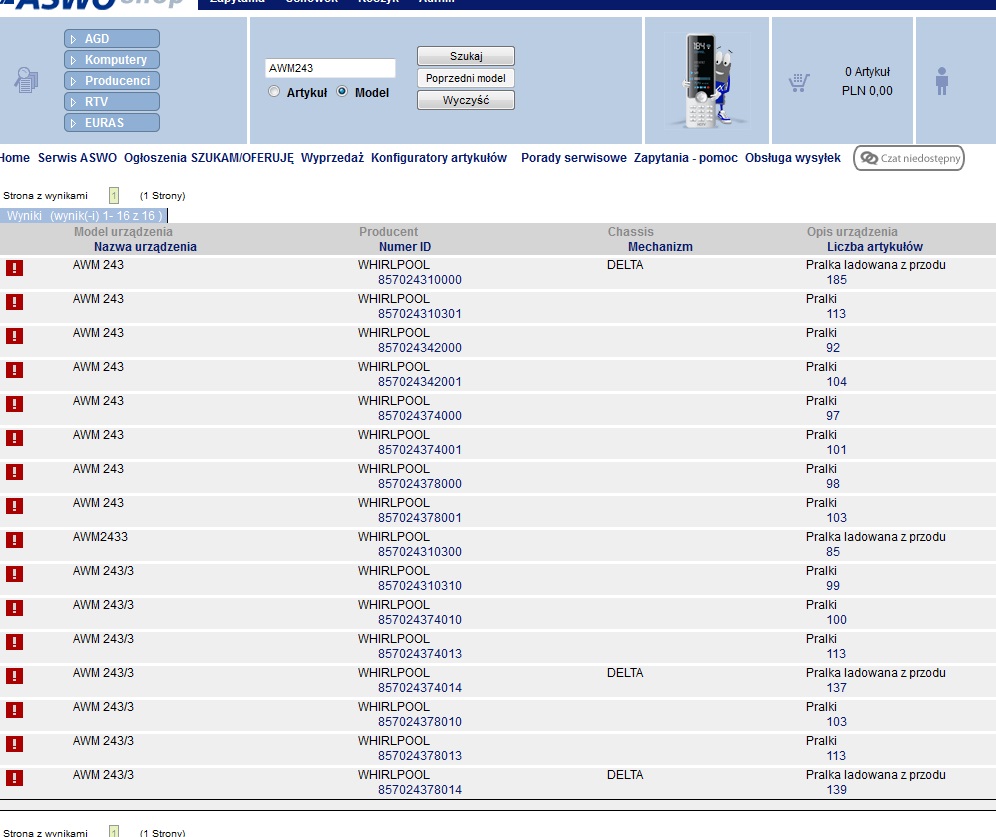Sort by Mechanizm column header

pos(661,247)
